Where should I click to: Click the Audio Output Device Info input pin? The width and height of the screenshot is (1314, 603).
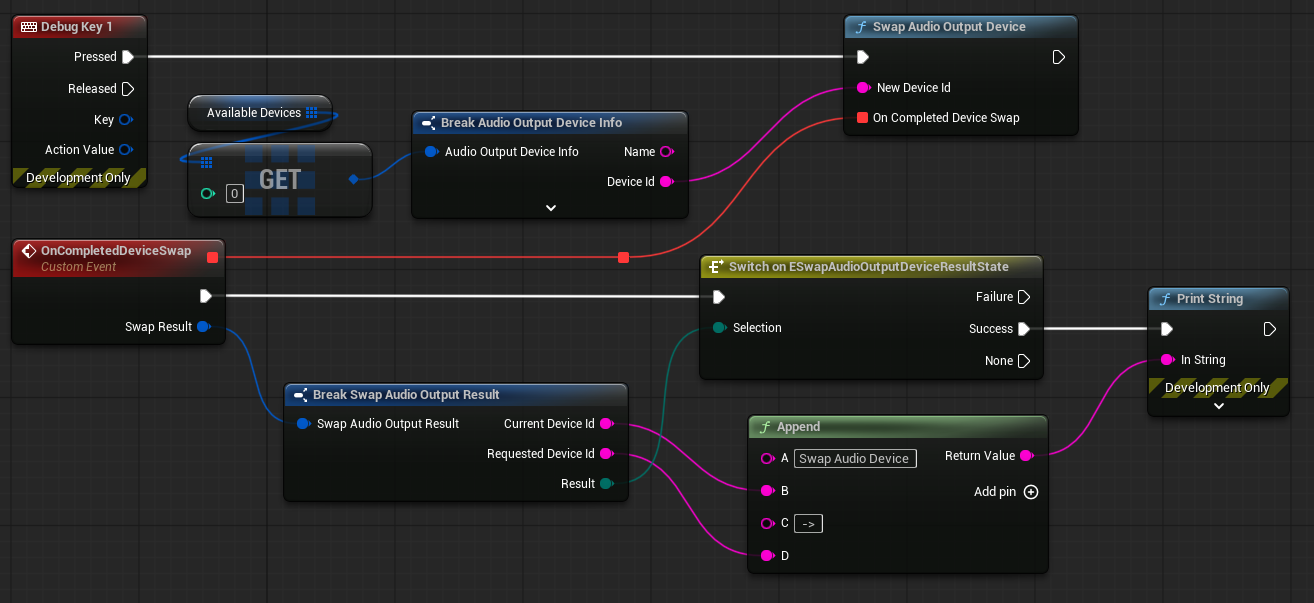(x=431, y=152)
